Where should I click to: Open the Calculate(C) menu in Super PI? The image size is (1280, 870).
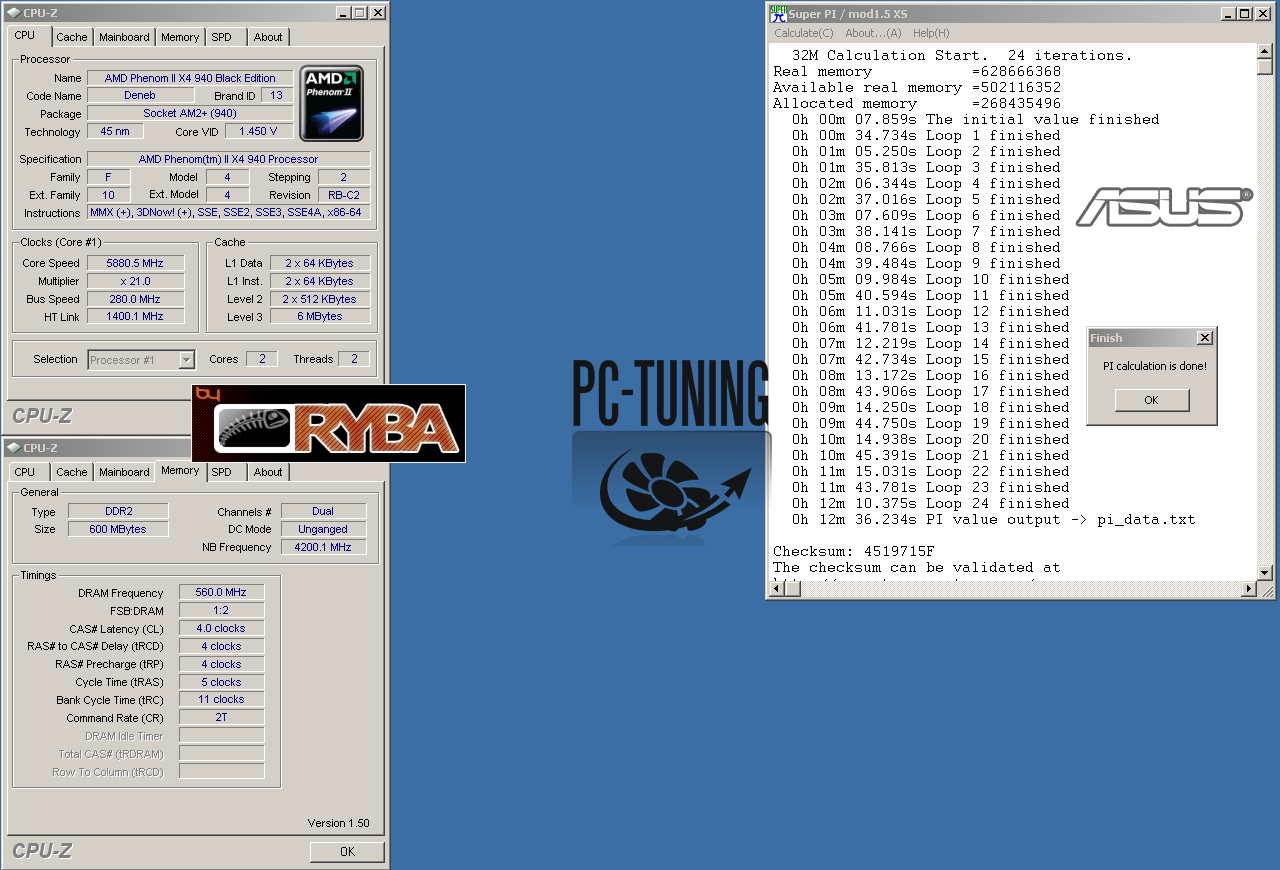[x=803, y=33]
